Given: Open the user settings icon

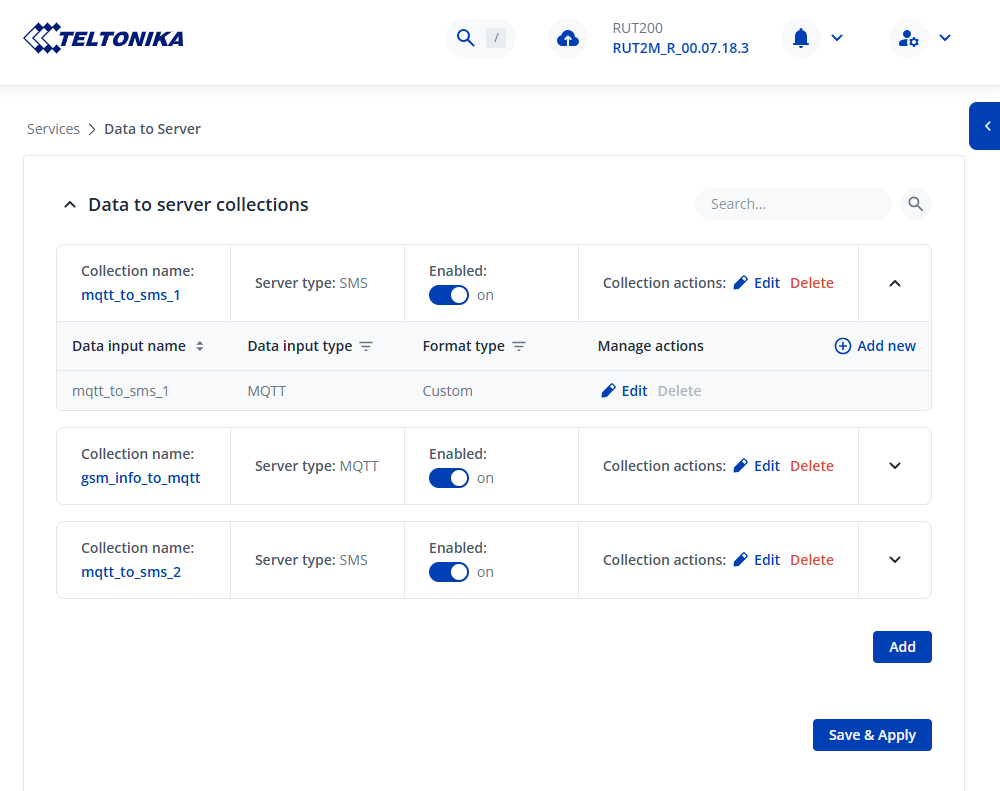Looking at the screenshot, I should click(908, 38).
